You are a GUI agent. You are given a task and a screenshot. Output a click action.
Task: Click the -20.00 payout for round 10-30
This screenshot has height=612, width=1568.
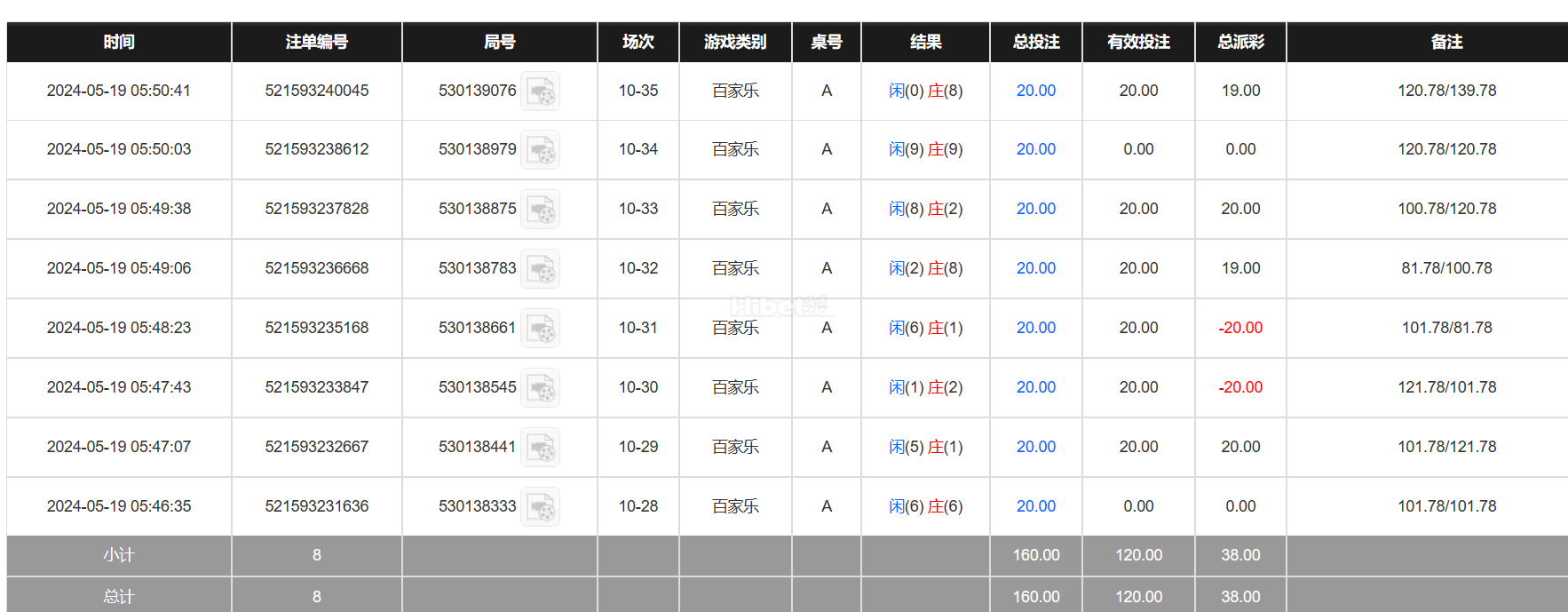coord(1240,387)
